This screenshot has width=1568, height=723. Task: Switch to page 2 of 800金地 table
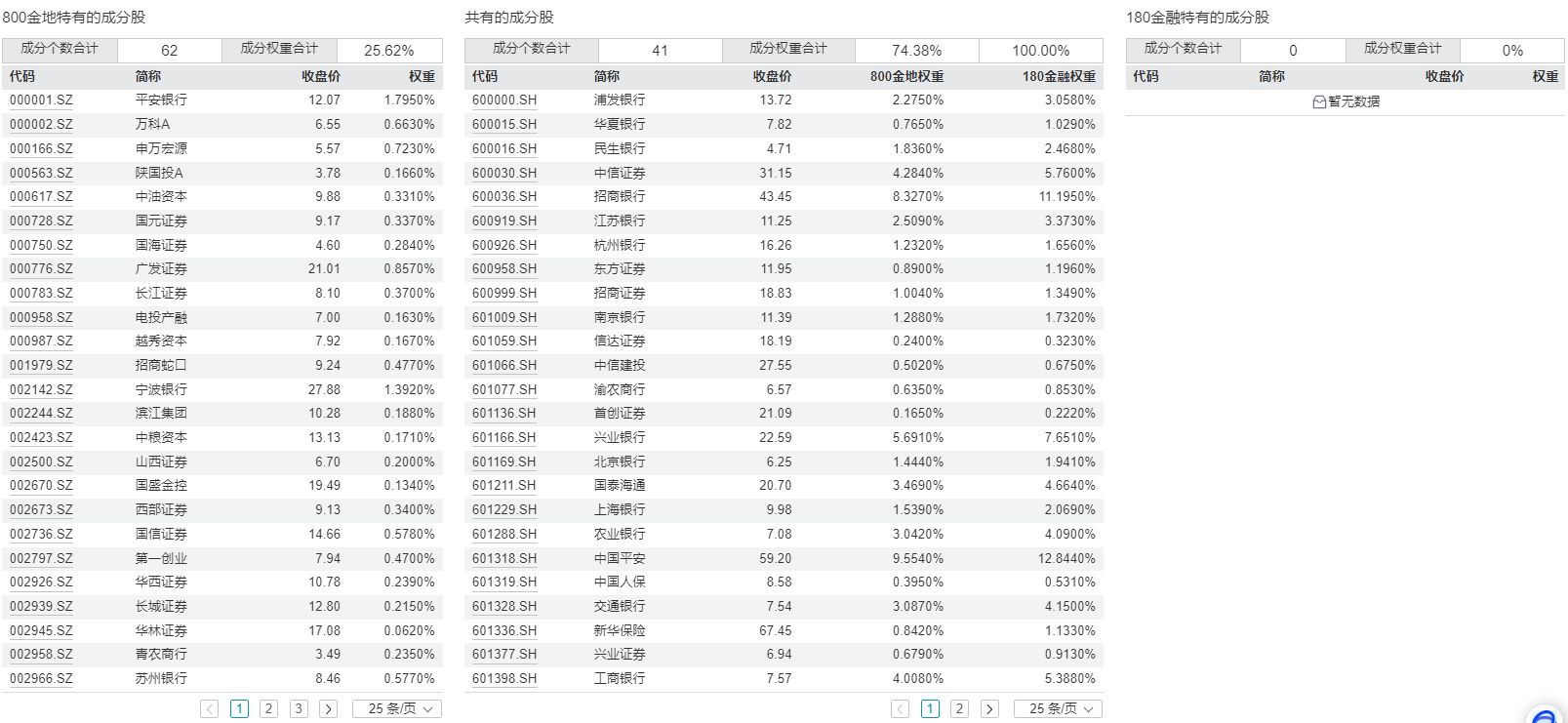coord(268,709)
